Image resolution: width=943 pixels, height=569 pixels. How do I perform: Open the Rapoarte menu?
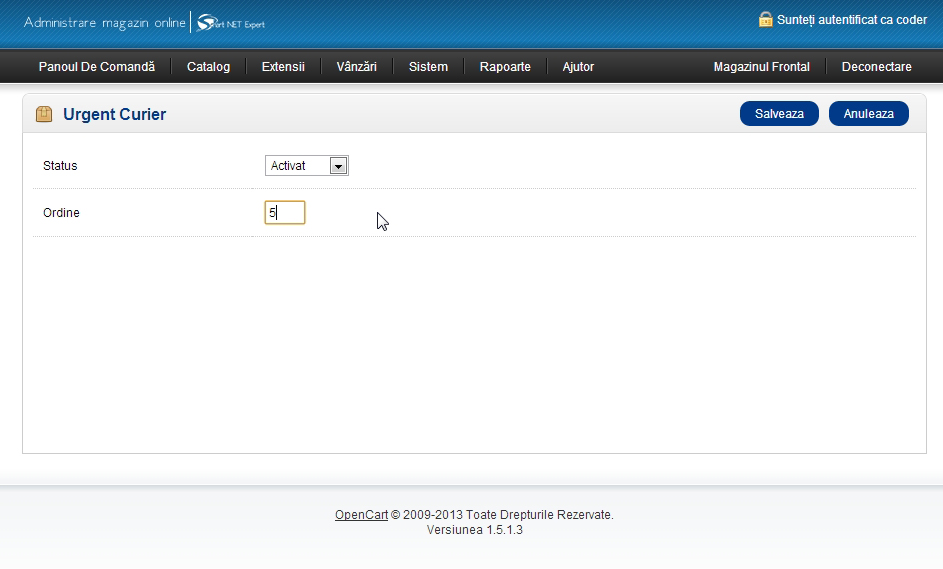click(x=505, y=67)
